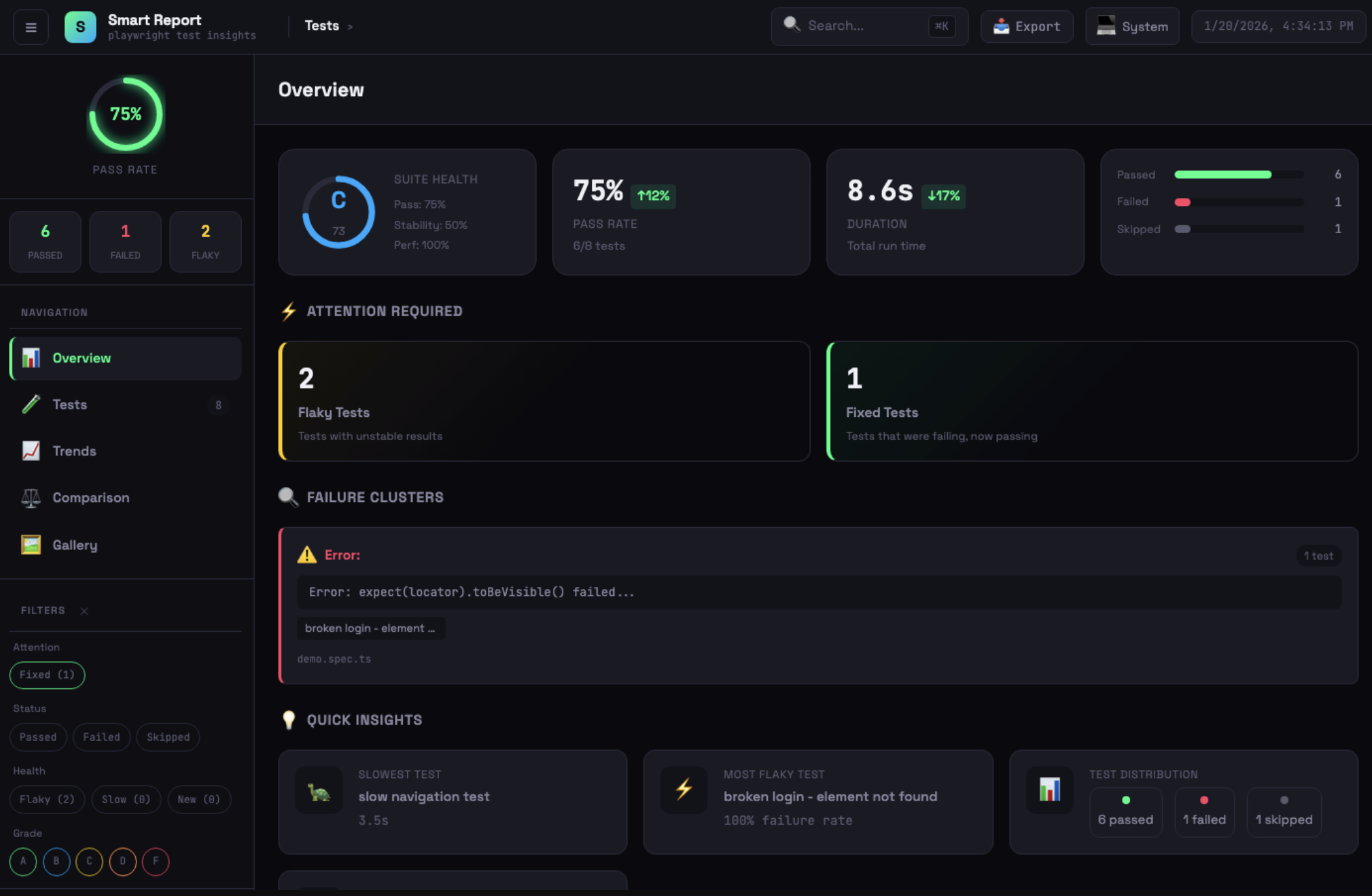Open Gallery from the sidebar

[75, 545]
